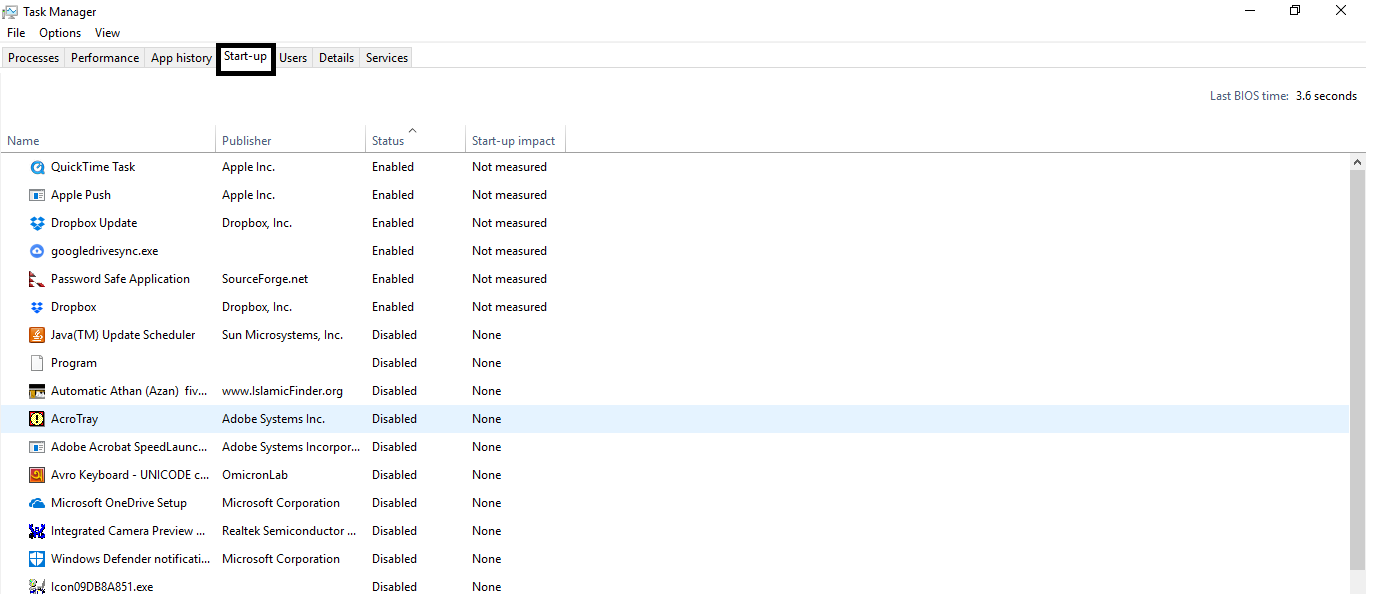The height and width of the screenshot is (594, 1374).
Task: Click the Adobe Systems Inc. publisher cell
Action: point(273,419)
